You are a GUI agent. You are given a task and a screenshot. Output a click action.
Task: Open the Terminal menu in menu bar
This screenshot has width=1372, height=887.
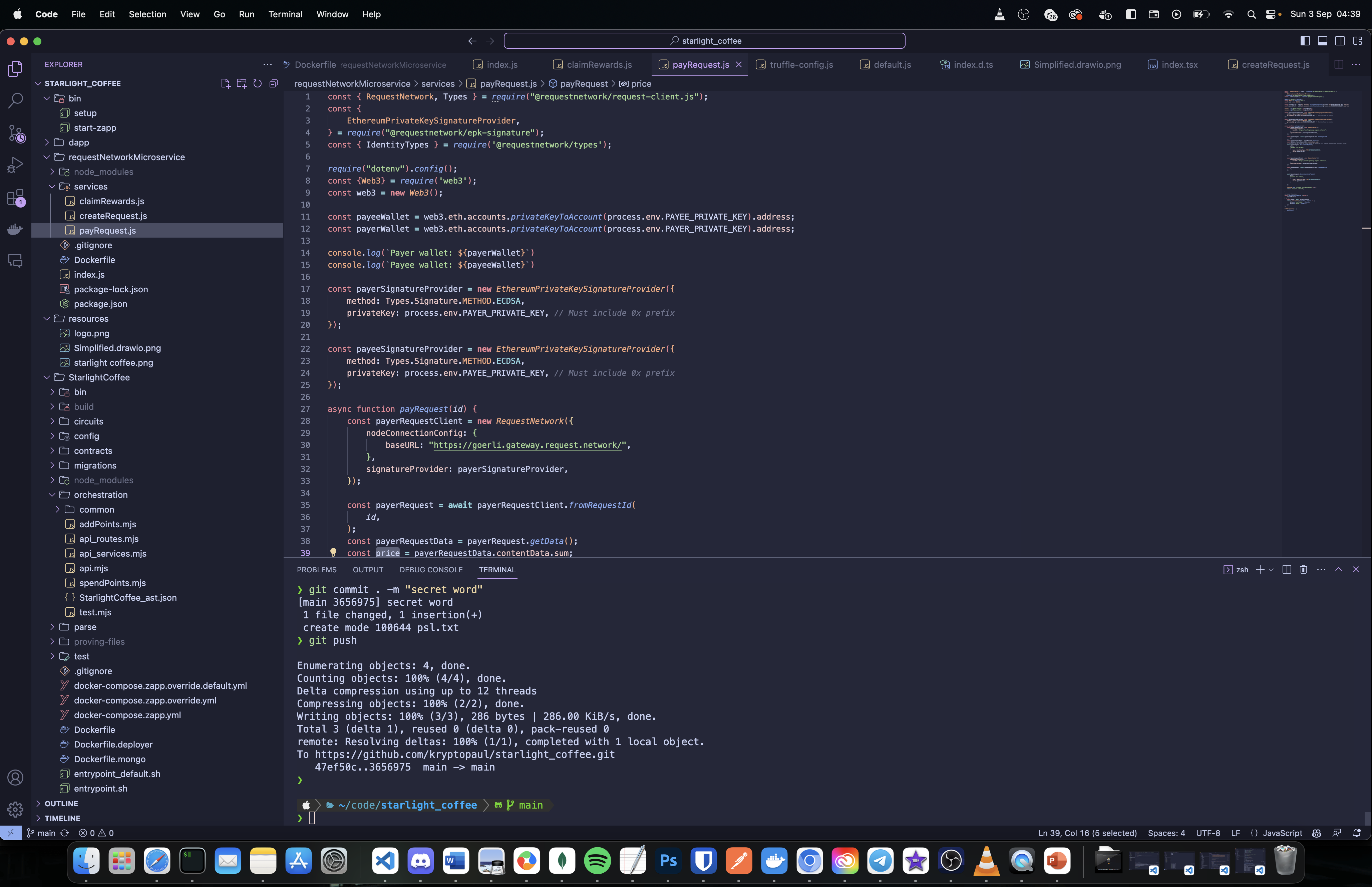click(x=285, y=14)
